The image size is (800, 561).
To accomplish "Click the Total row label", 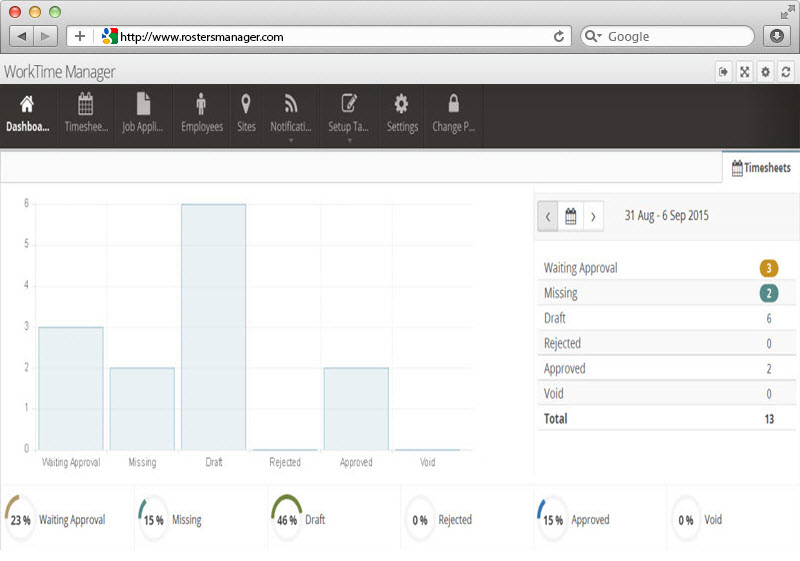I will (x=555, y=419).
